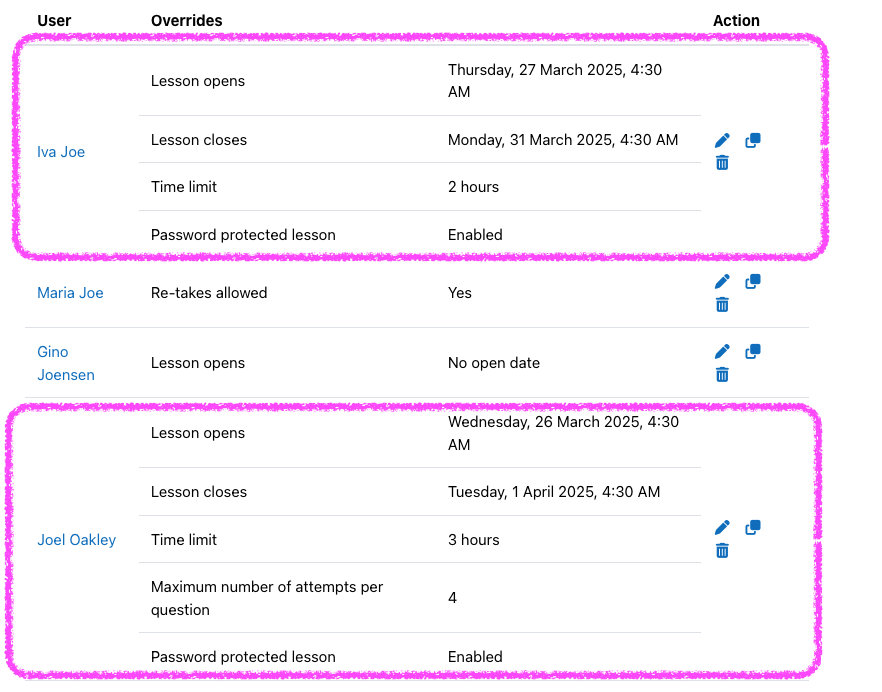Delete Joel Oakley's override
Viewport: 882px width, 692px height.
(722, 551)
